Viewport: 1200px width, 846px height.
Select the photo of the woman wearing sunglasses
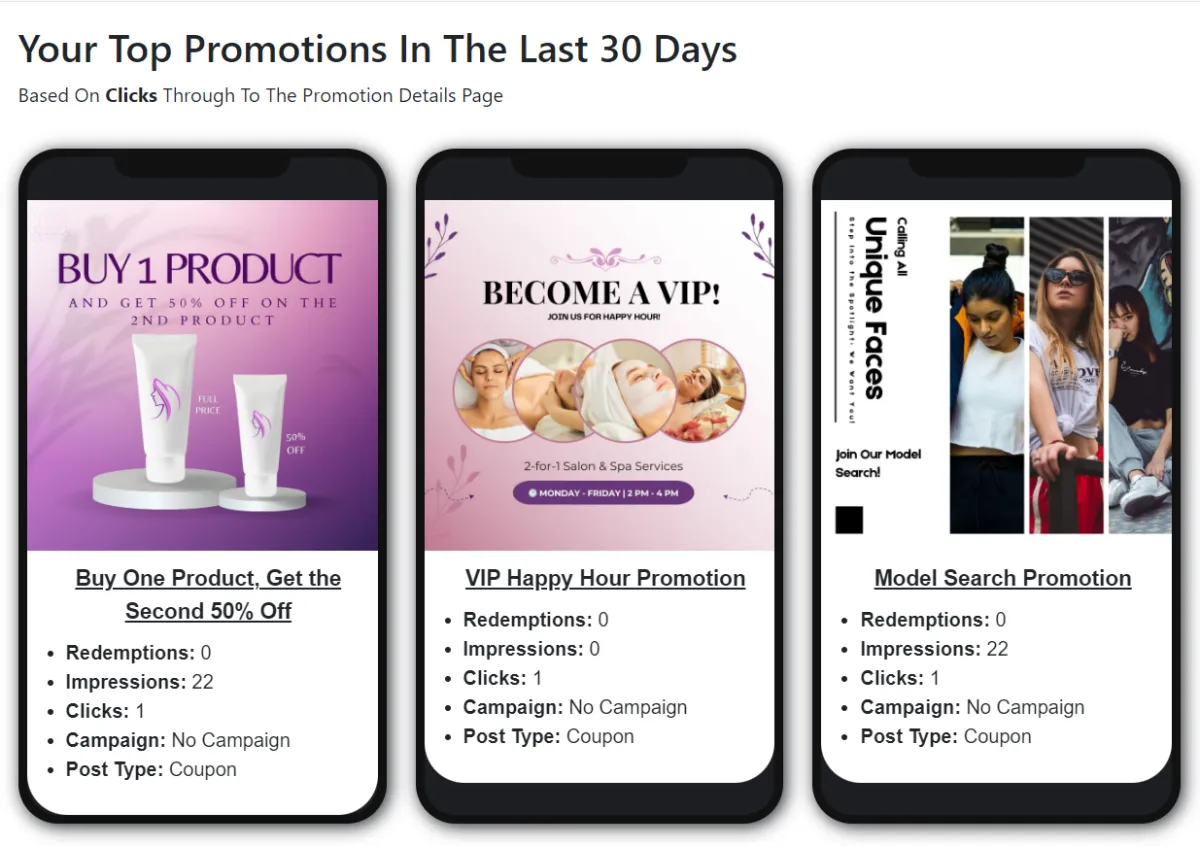(1066, 375)
